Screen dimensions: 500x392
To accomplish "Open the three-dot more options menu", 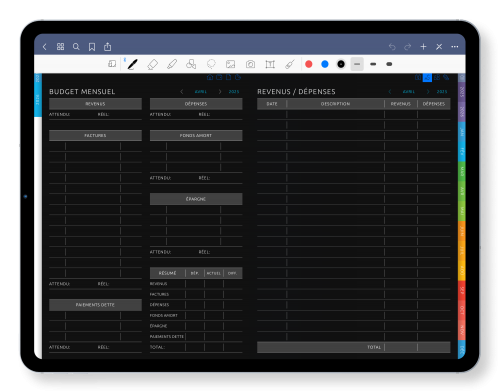I will coord(455,47).
